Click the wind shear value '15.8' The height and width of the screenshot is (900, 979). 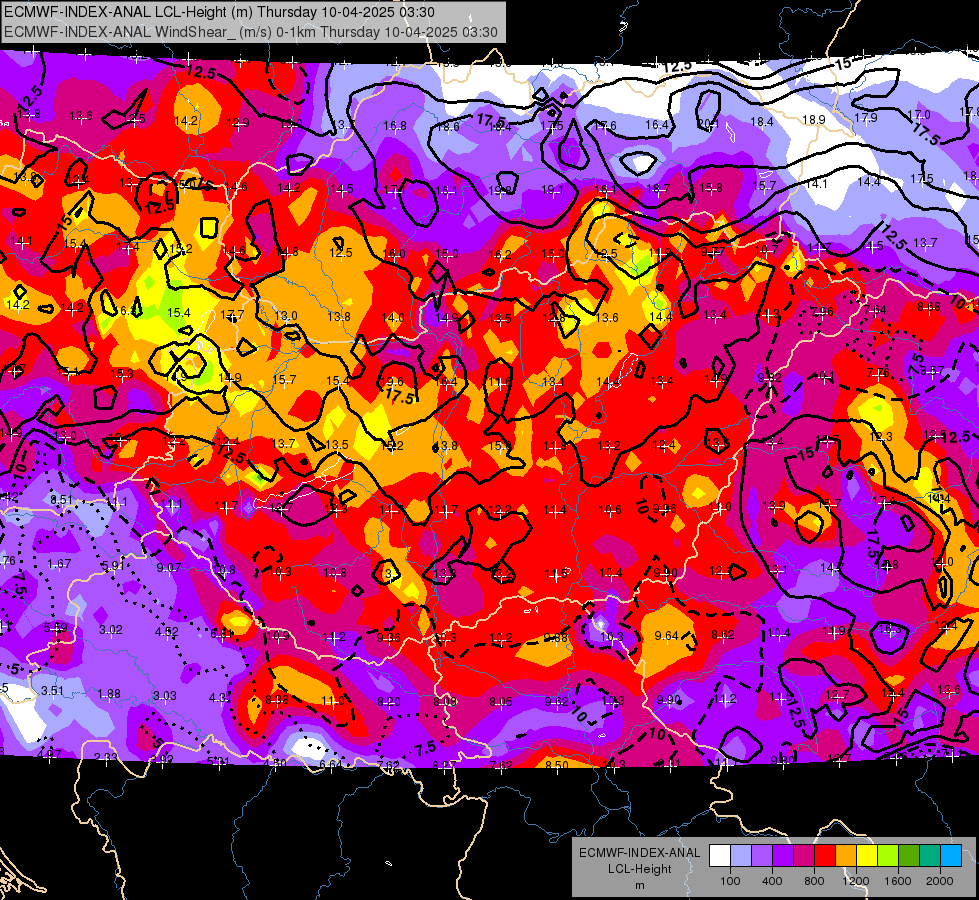click(711, 187)
